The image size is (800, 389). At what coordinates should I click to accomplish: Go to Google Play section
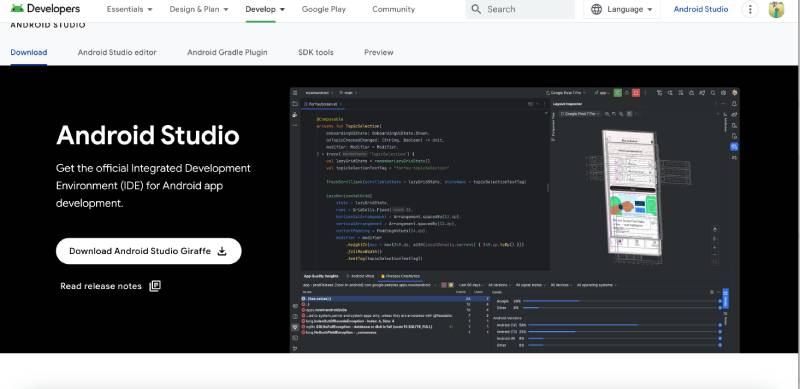[x=323, y=9]
